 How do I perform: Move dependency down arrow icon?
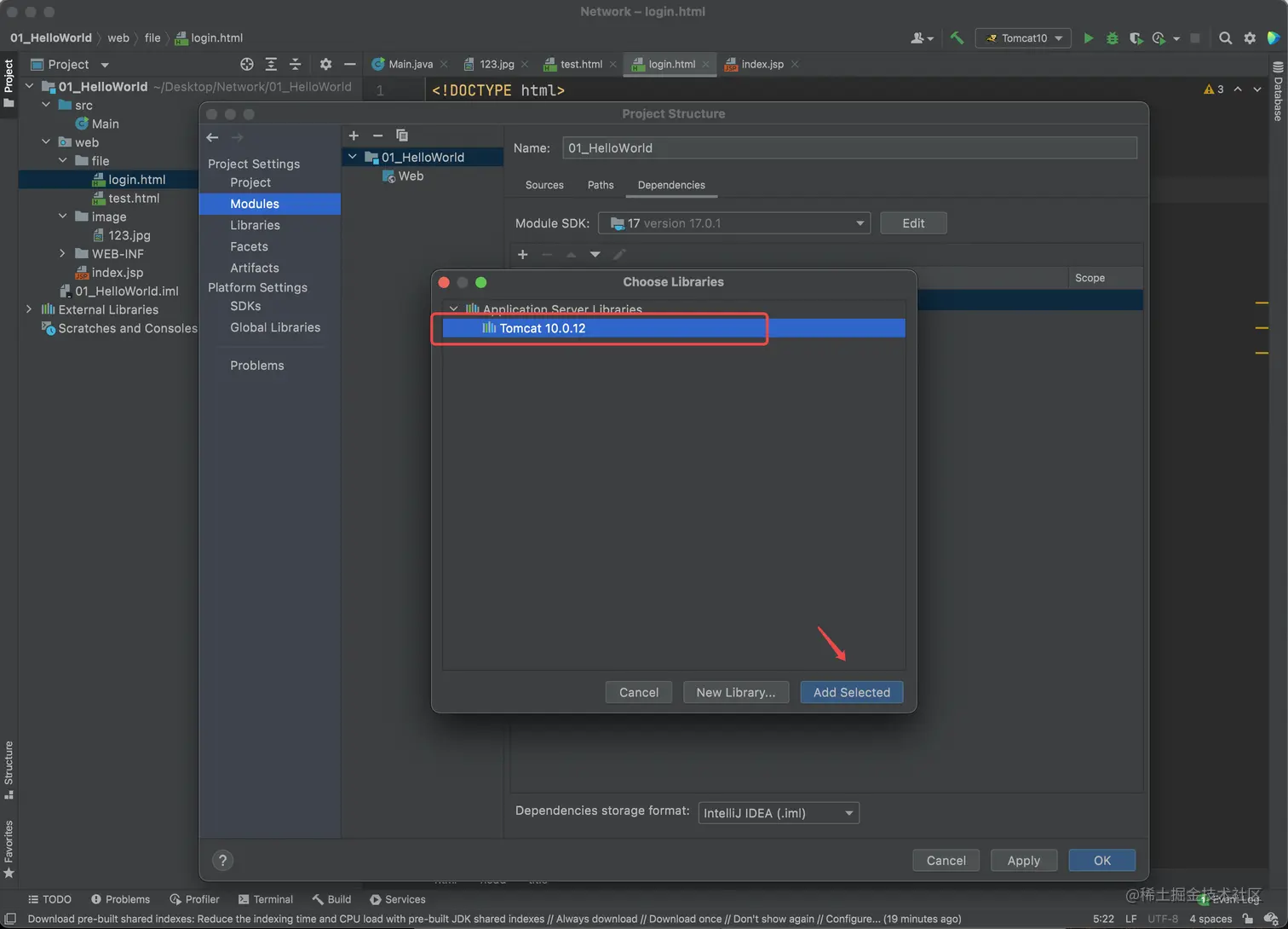(595, 254)
